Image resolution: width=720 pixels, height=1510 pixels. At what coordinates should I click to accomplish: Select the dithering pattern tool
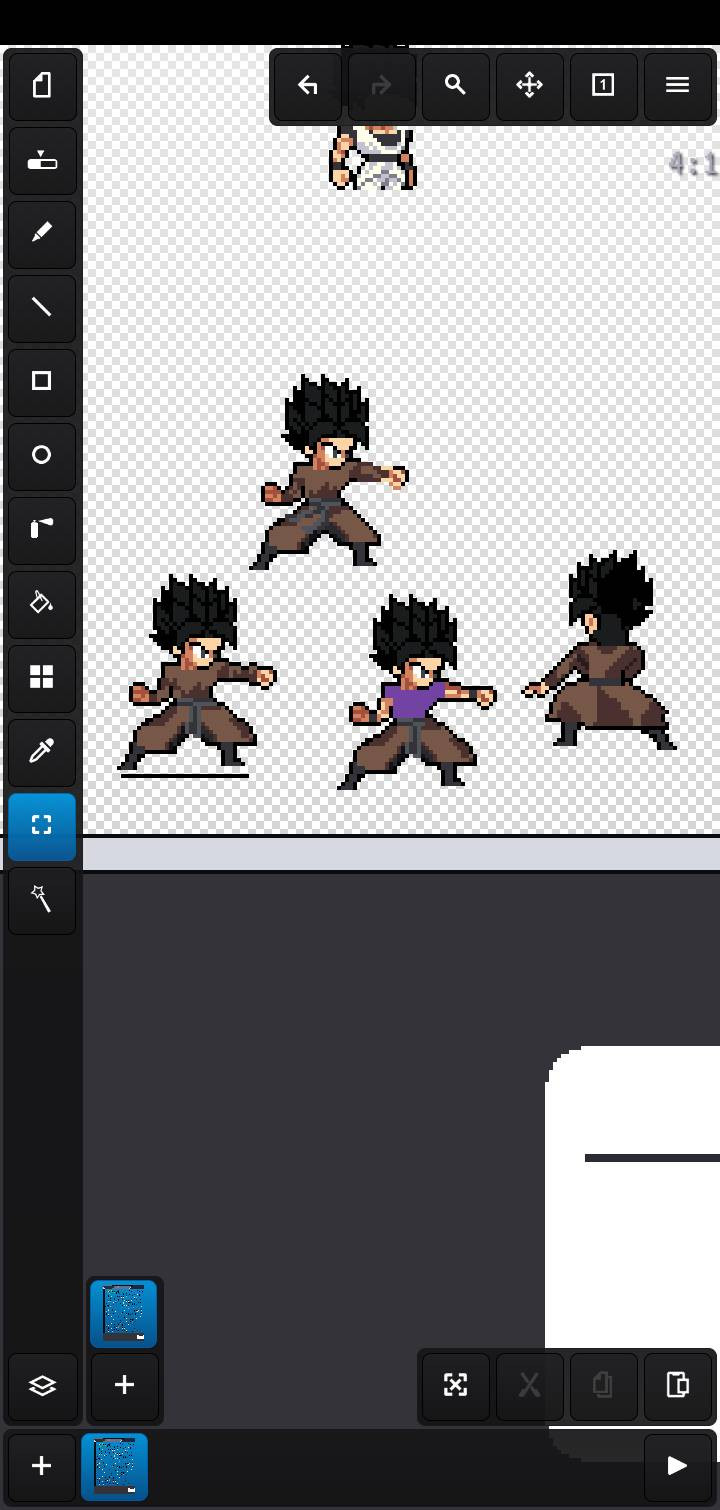pyautogui.click(x=42, y=678)
